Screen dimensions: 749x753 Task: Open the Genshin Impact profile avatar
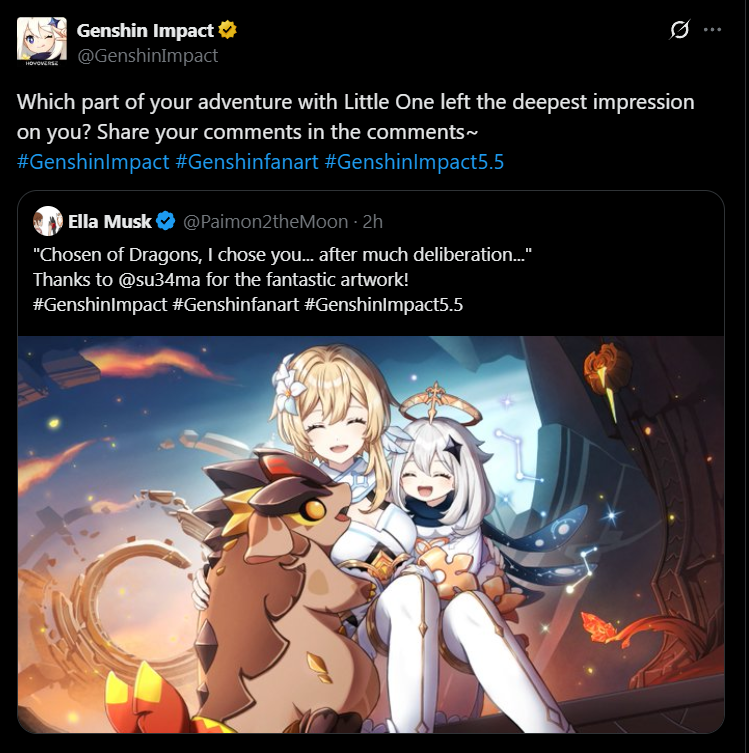point(42,42)
